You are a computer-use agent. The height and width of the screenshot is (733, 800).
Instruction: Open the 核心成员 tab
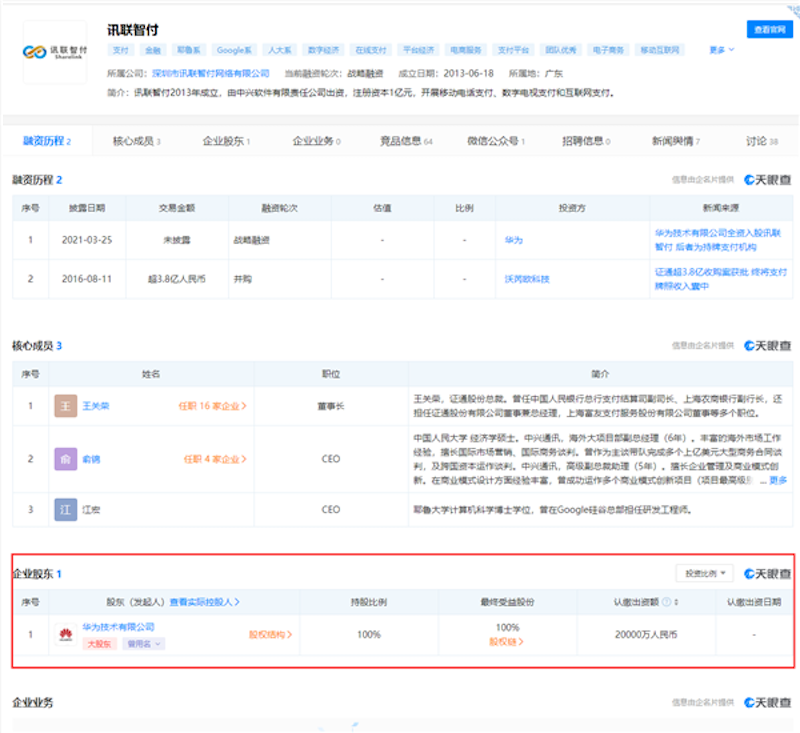click(136, 141)
